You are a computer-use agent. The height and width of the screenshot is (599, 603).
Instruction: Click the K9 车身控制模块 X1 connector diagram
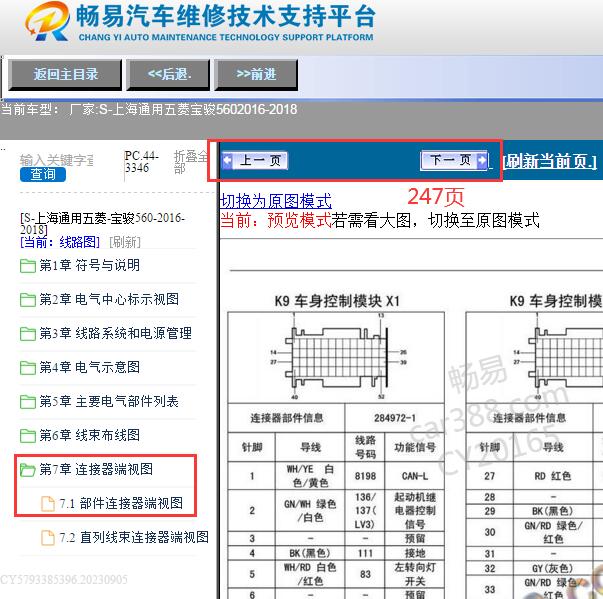336,357
